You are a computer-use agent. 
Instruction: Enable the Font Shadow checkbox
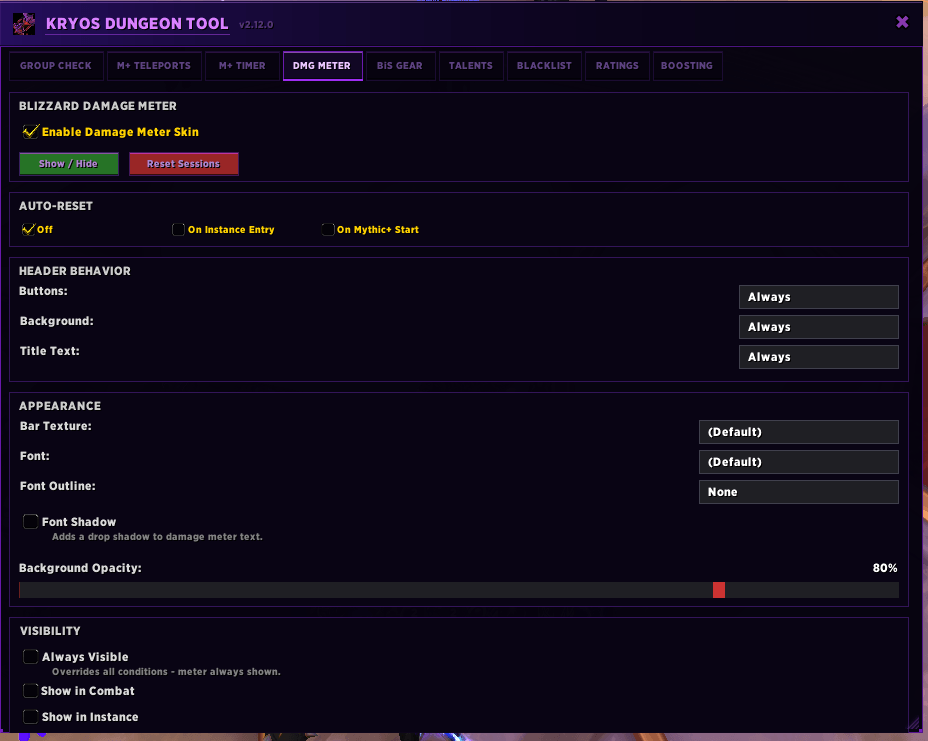tap(30, 521)
